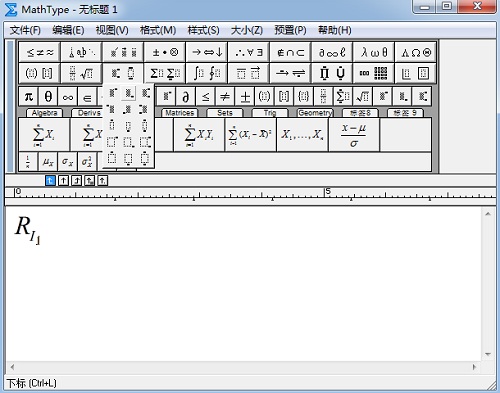Insert the X₁,…,Xₙ expression
Image resolution: width=500 pixels, height=393 pixels.
pos(302,135)
